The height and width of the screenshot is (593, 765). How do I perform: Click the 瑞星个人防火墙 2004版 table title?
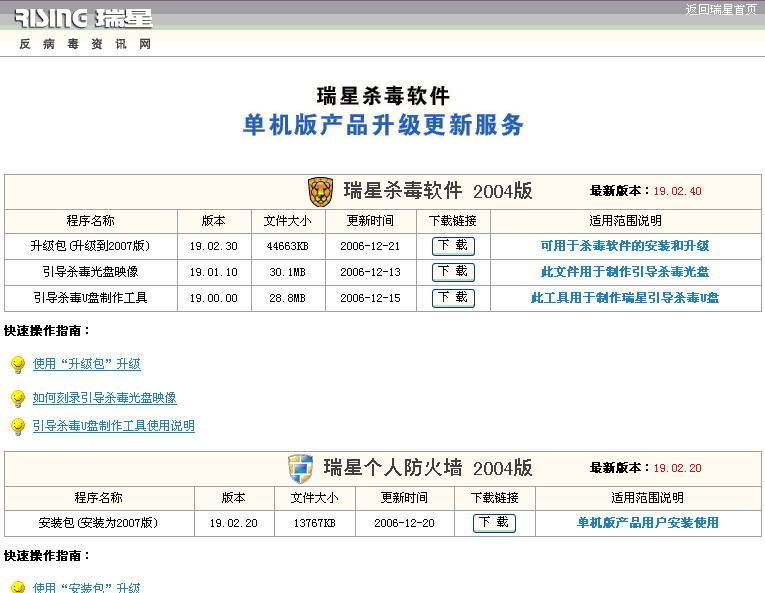(x=427, y=468)
